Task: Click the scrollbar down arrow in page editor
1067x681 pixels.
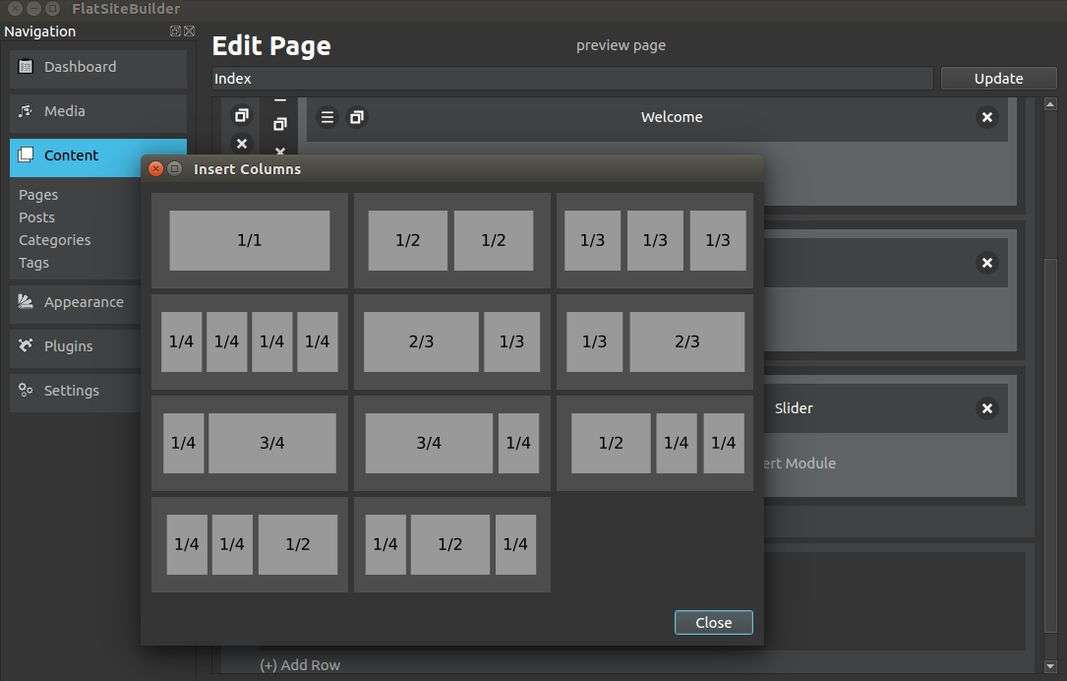Action: tap(1049, 666)
